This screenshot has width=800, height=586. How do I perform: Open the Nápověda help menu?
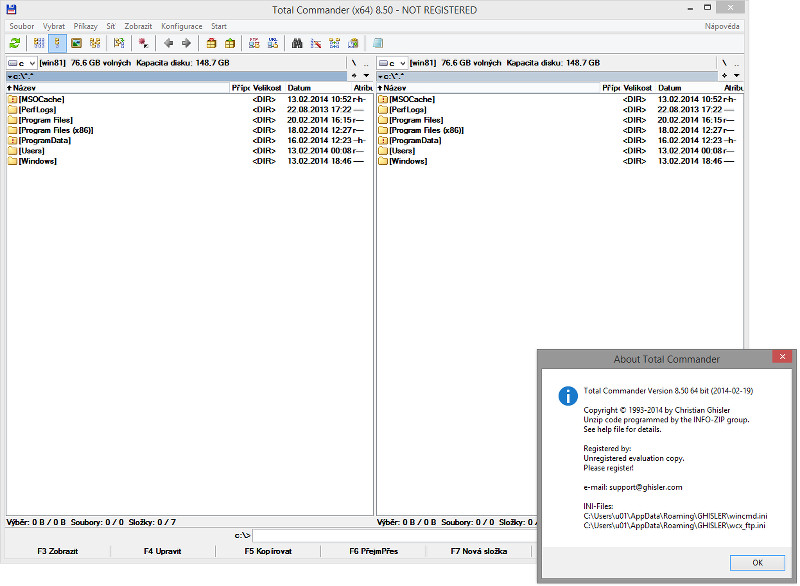pos(722,26)
